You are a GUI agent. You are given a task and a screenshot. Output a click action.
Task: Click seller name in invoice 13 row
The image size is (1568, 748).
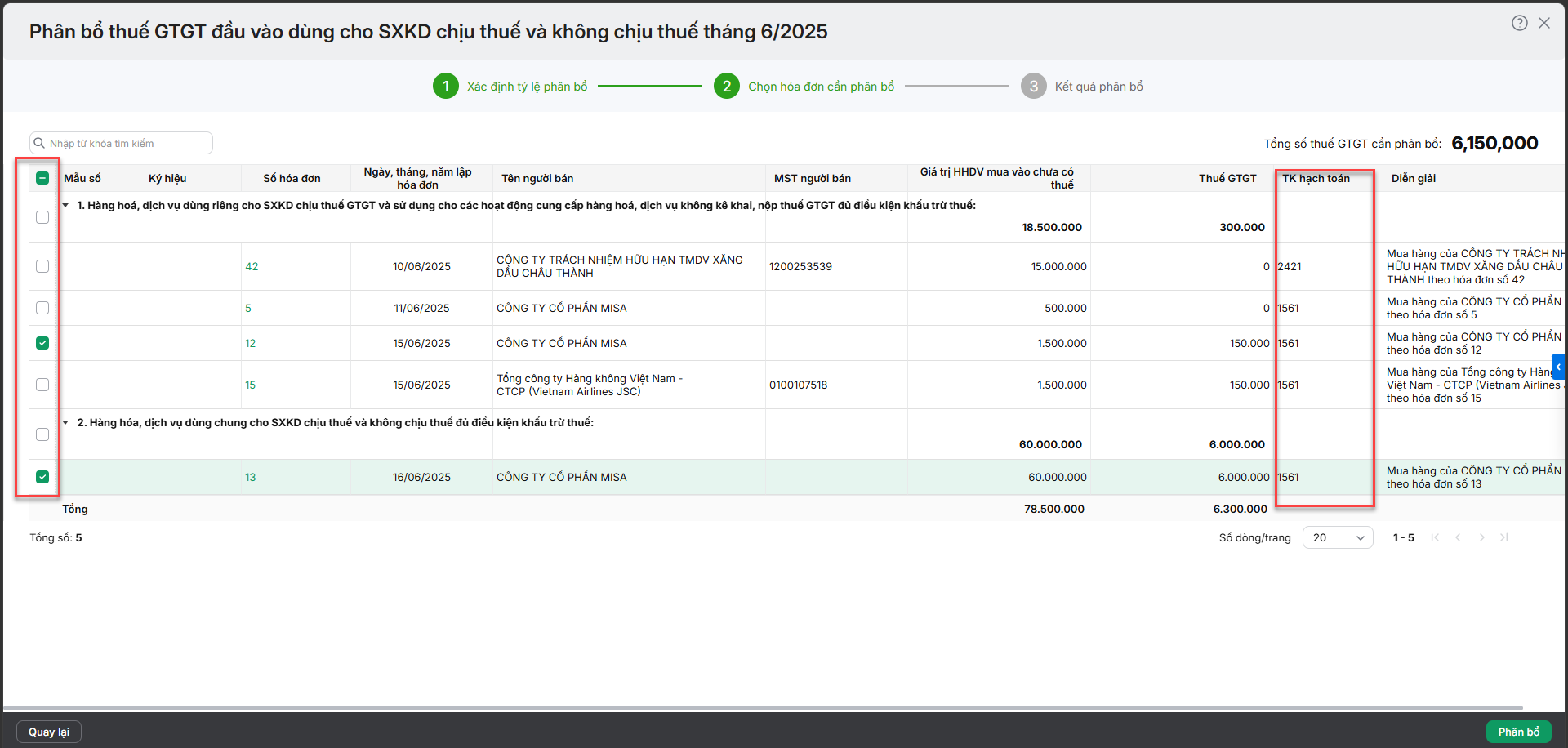tap(562, 477)
